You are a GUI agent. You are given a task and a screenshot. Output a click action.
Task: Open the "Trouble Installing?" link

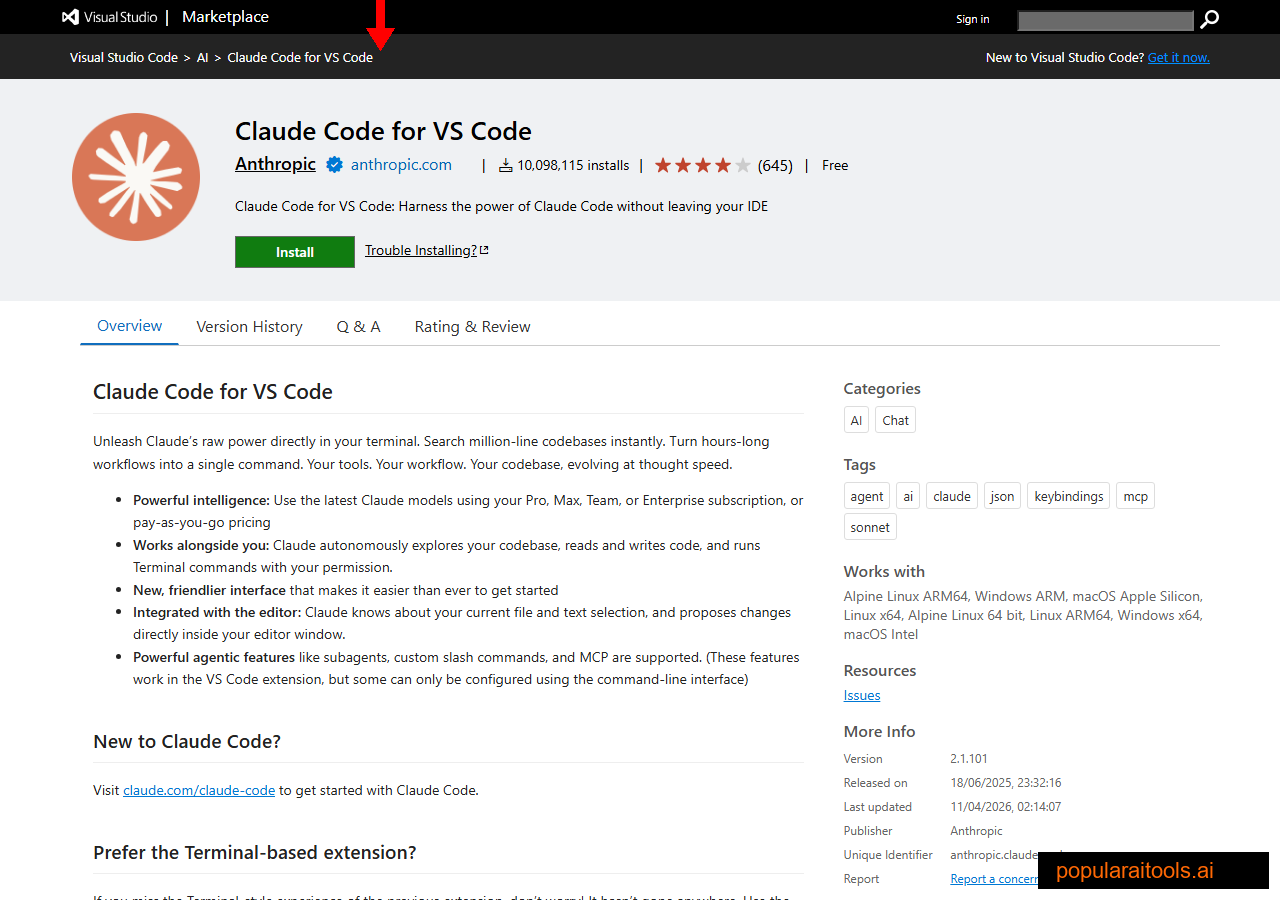pyautogui.click(x=420, y=250)
